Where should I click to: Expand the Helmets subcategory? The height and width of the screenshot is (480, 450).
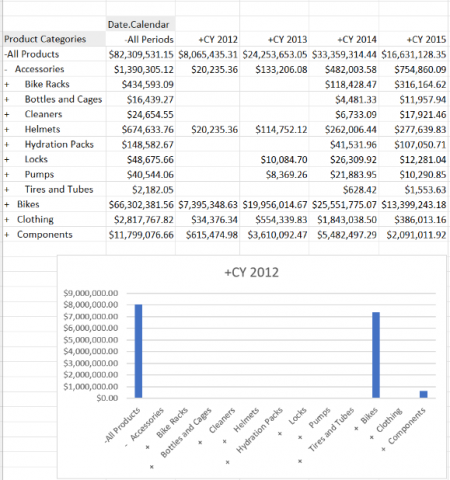point(7,129)
